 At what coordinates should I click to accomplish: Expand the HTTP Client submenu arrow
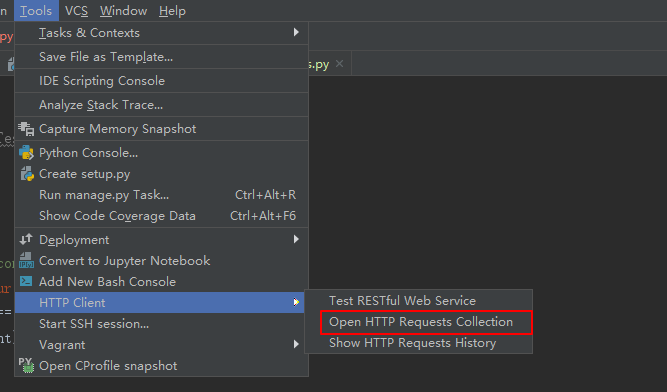296,302
